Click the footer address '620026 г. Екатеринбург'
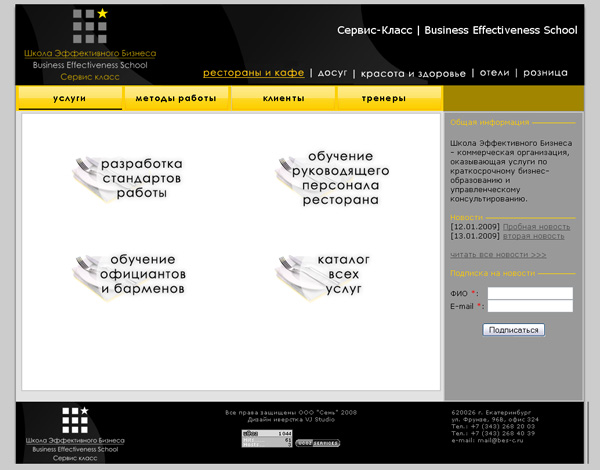600x470 pixels. (491, 413)
